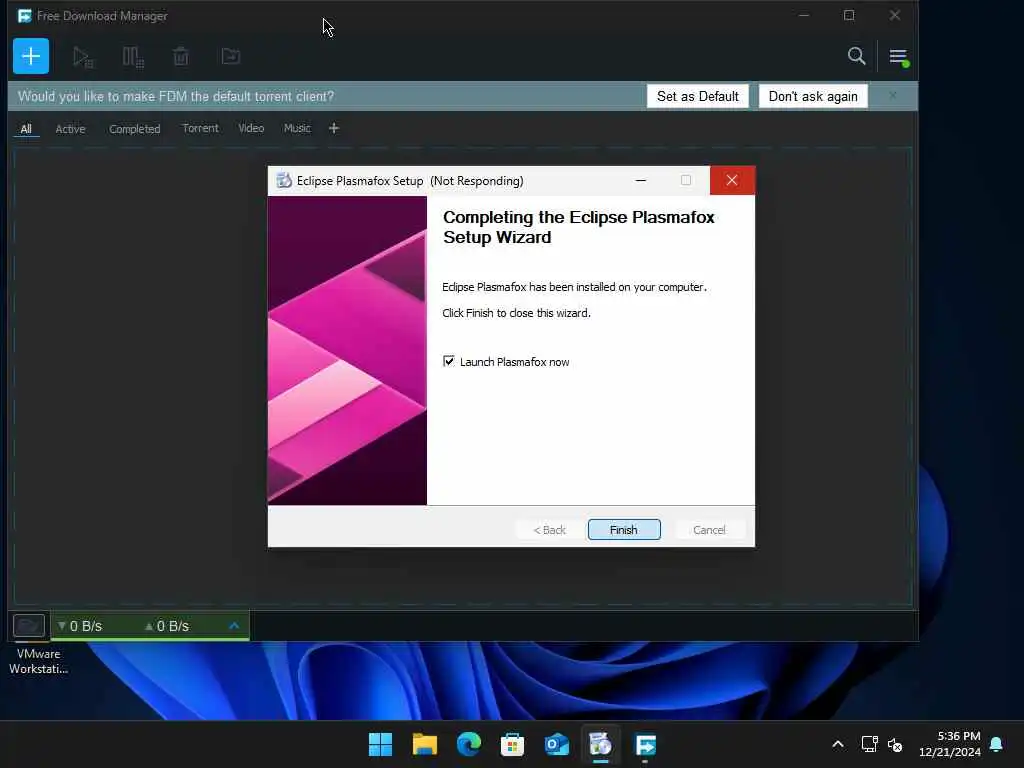1024x768 pixels.
Task: Click the muted volume tray icon
Action: [895, 744]
